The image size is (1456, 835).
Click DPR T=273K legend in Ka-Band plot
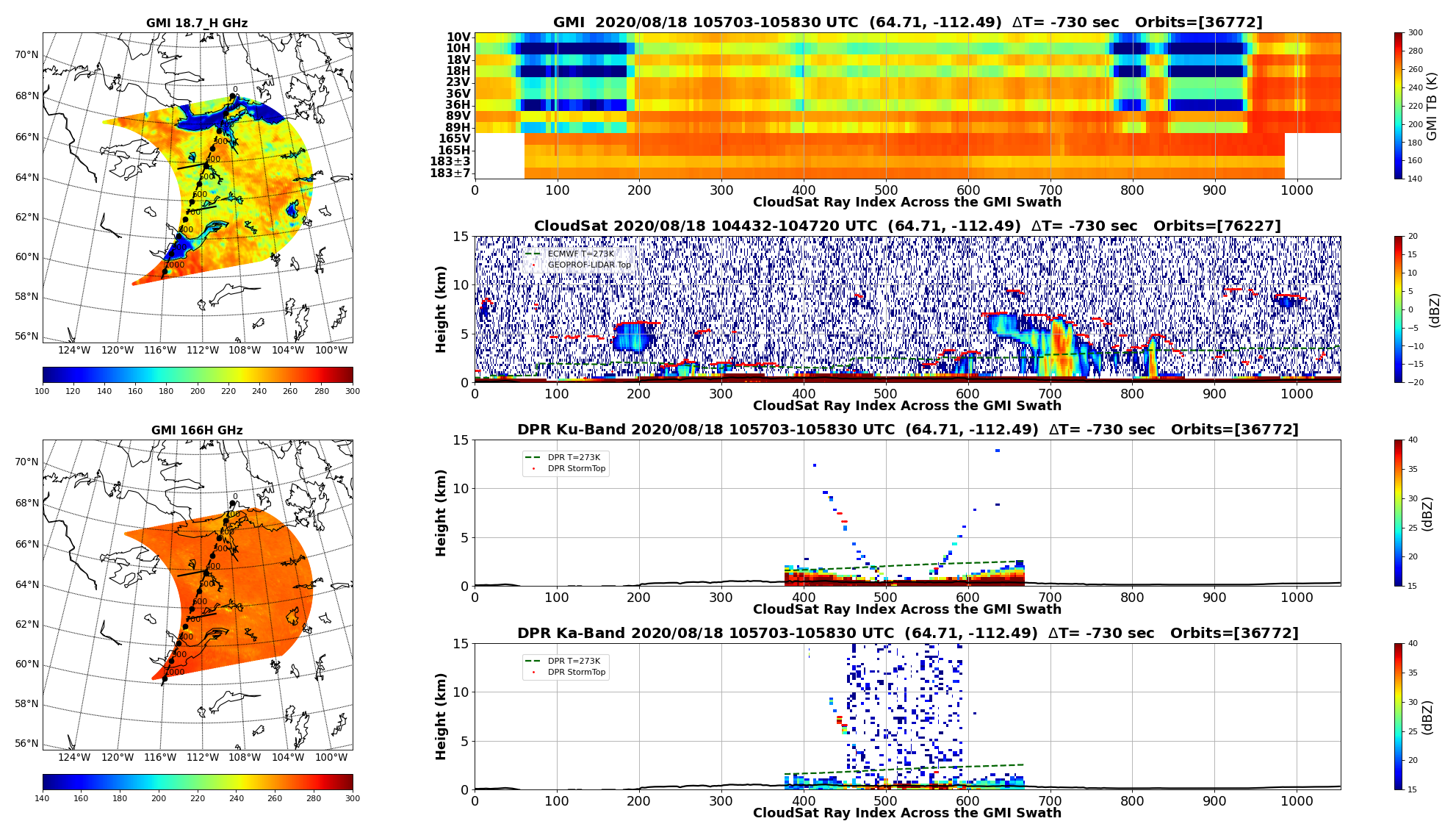[573, 662]
